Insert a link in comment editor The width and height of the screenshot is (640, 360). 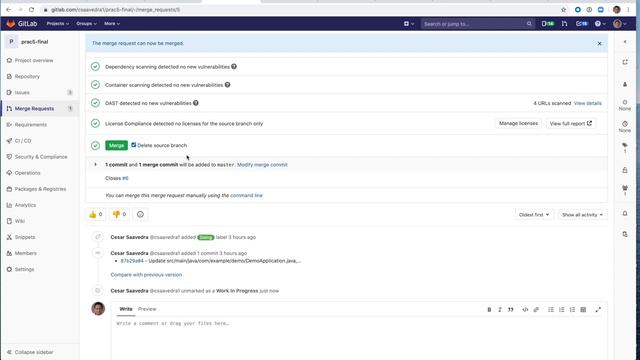(536, 310)
